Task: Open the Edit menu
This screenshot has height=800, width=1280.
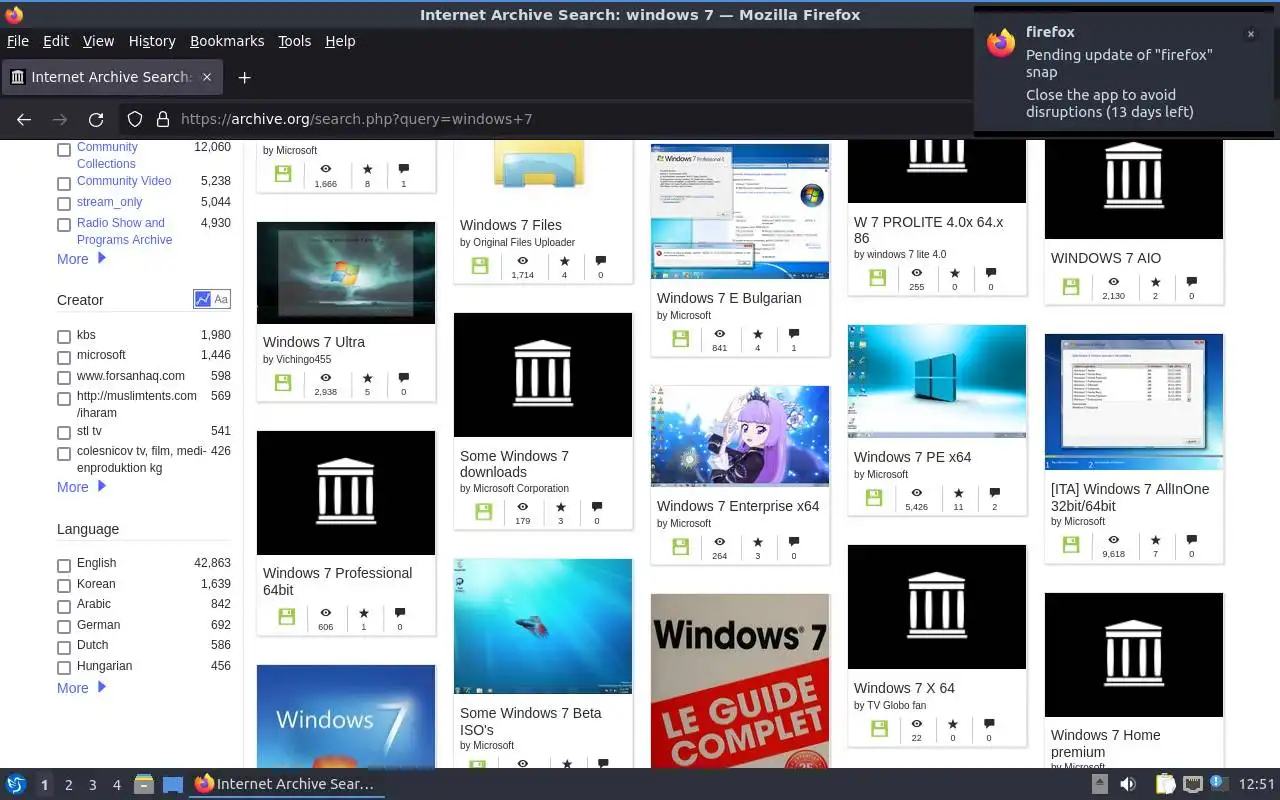Action: click(x=56, y=41)
